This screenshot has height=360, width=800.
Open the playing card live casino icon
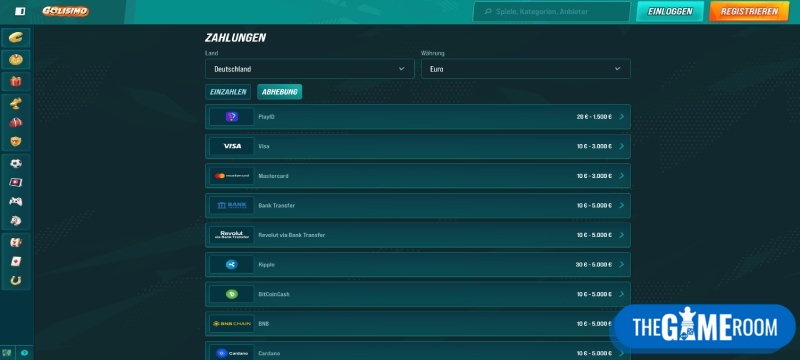click(x=16, y=261)
